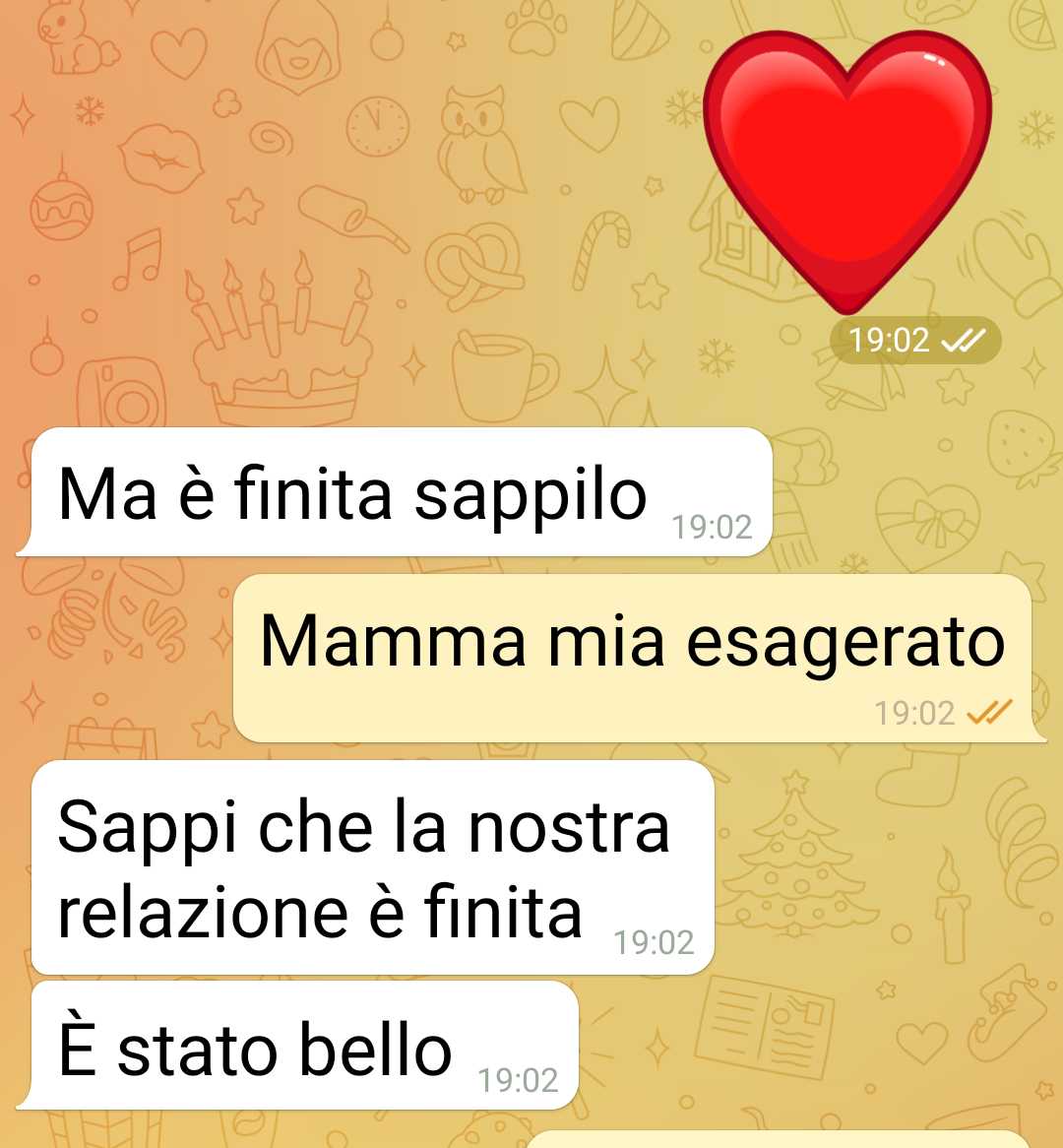
Task: Click the 19:02 time in the "Mamma mia esagerato" bubble
Action: point(915,713)
